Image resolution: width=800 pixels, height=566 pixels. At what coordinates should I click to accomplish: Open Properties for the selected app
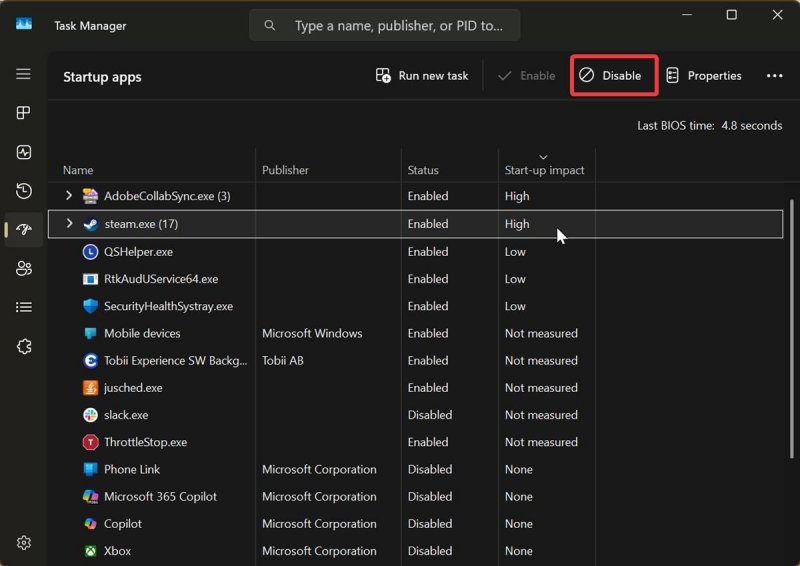tap(703, 76)
